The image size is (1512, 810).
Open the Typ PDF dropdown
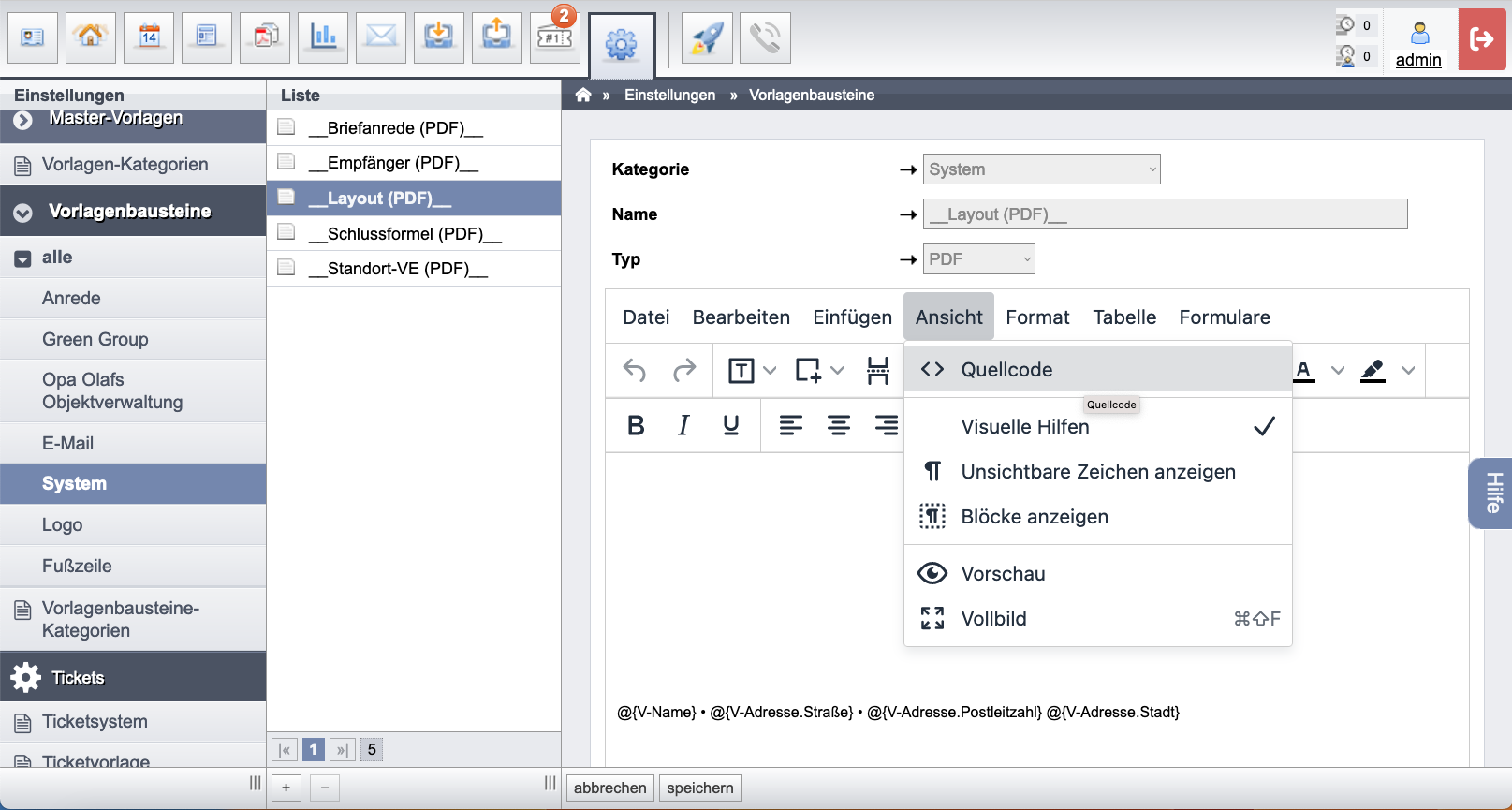tap(979, 259)
